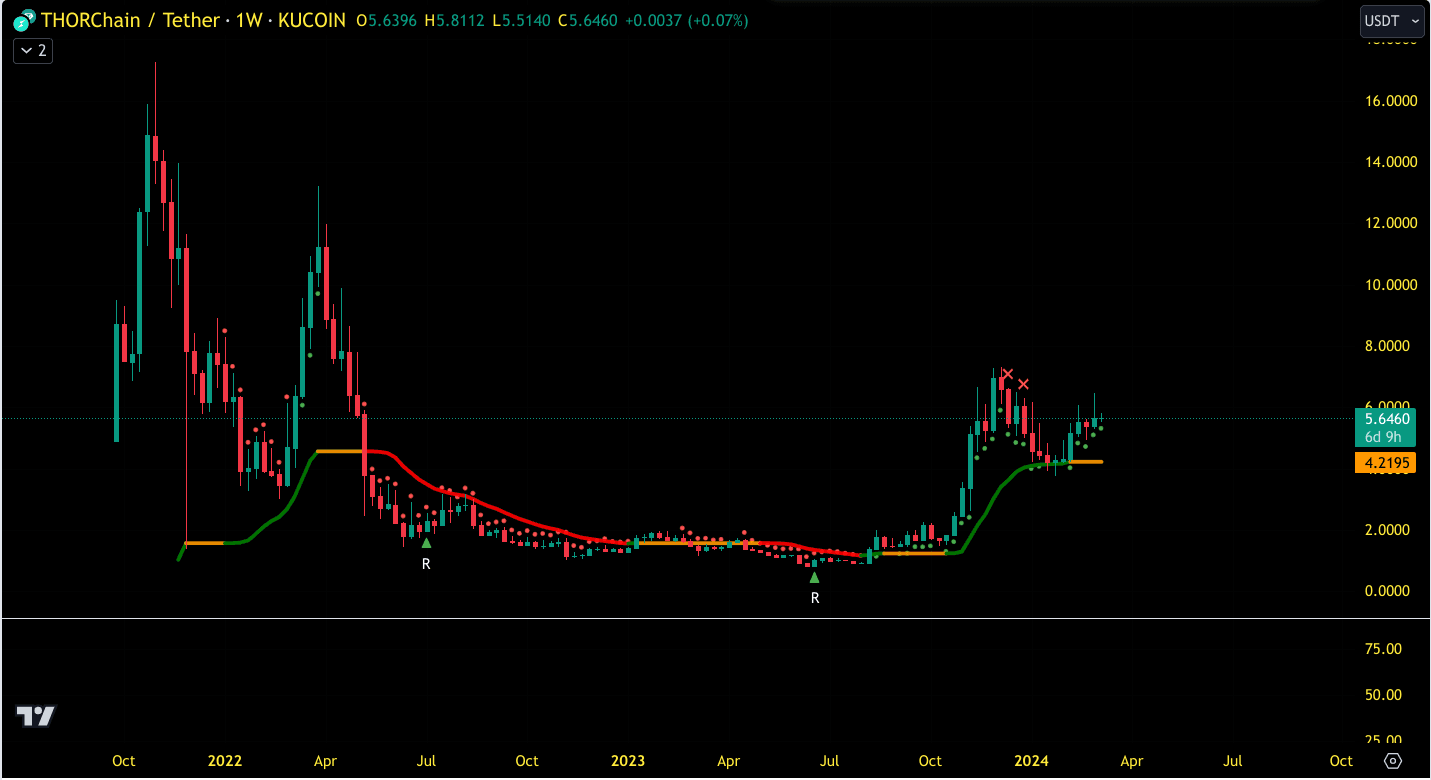Click the Apr label right after 2022

pyautogui.click(x=325, y=761)
